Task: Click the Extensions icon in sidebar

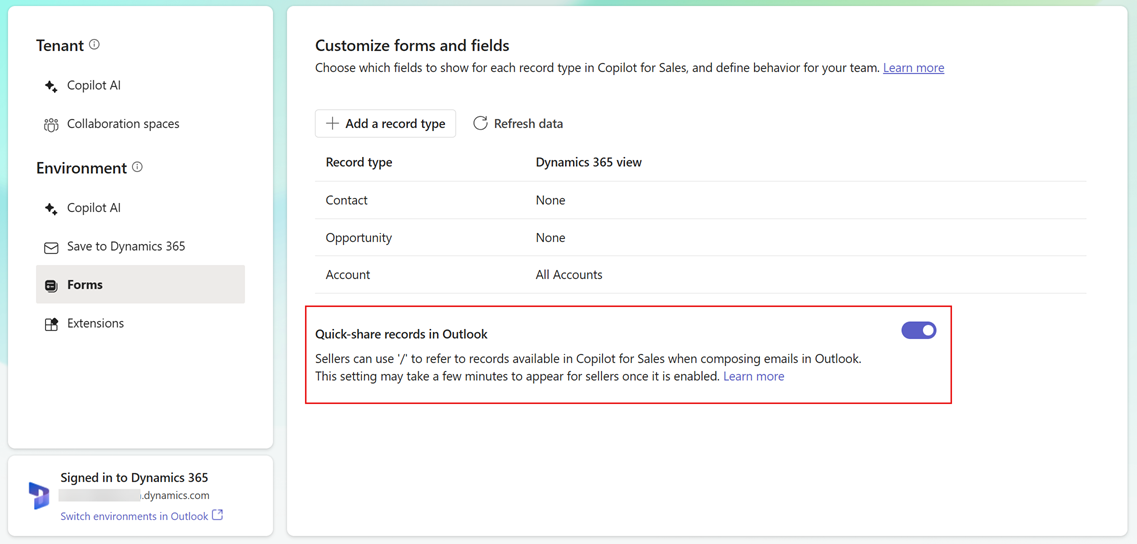Action: point(51,324)
